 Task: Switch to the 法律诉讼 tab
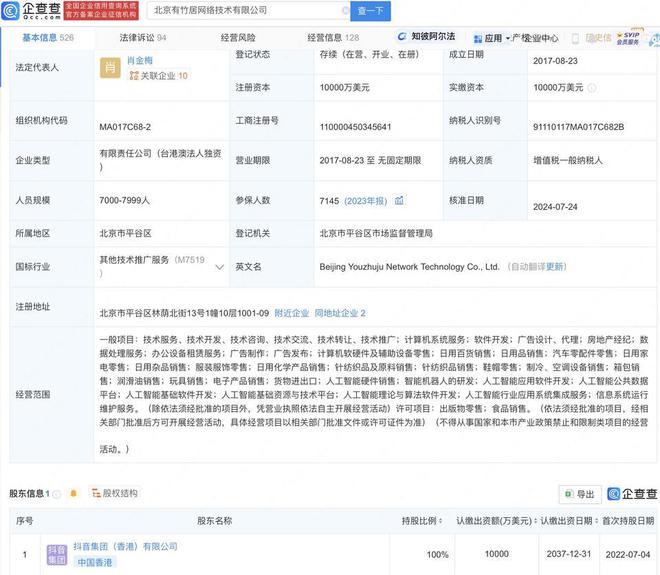click(143, 38)
